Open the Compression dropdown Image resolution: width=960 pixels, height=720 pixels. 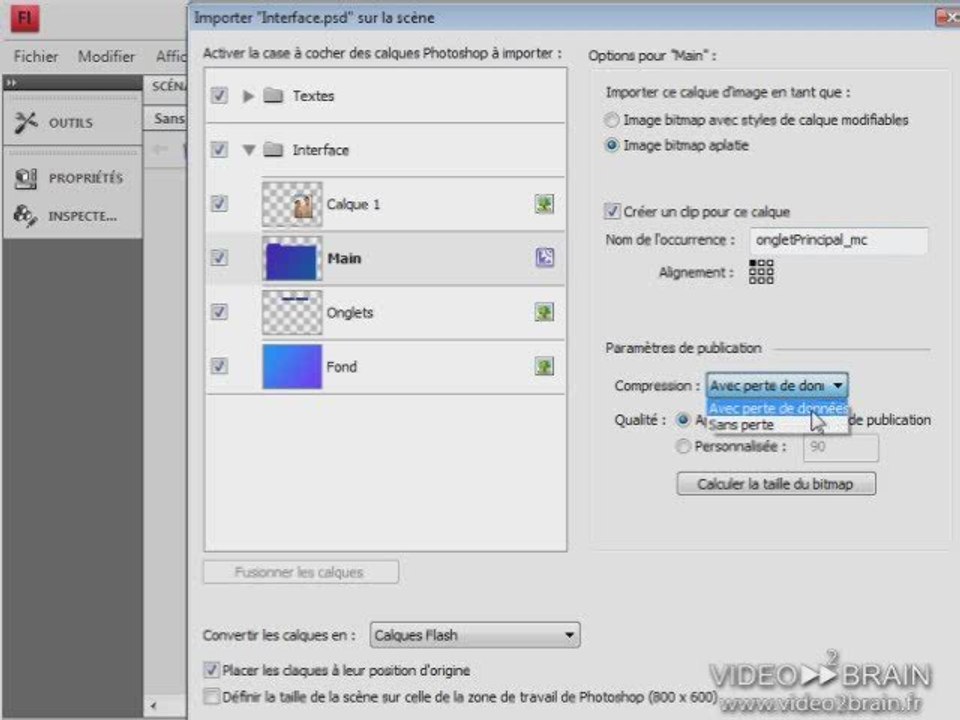point(776,386)
